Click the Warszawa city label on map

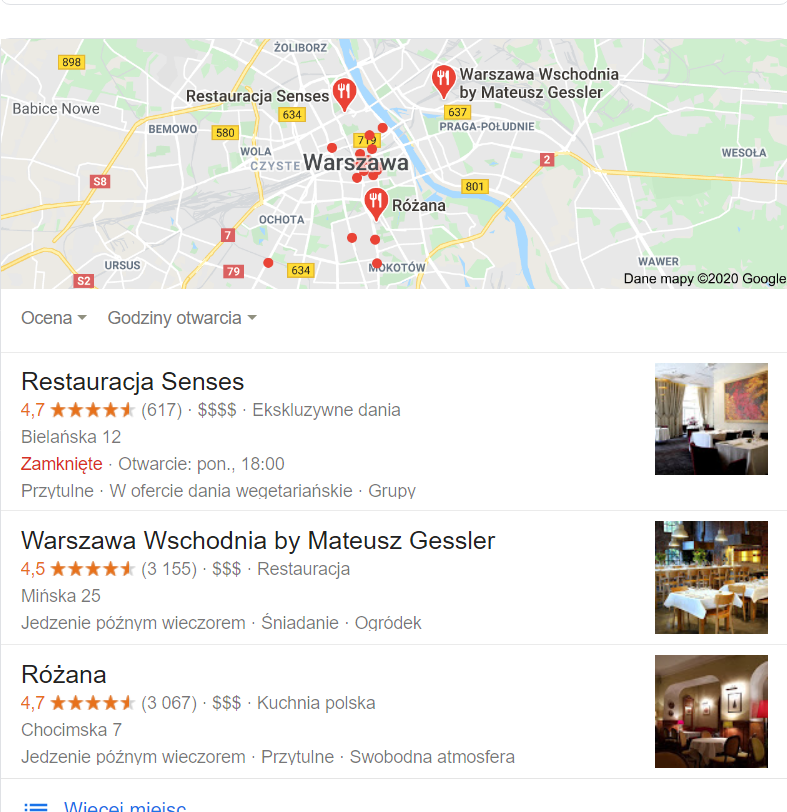[356, 163]
